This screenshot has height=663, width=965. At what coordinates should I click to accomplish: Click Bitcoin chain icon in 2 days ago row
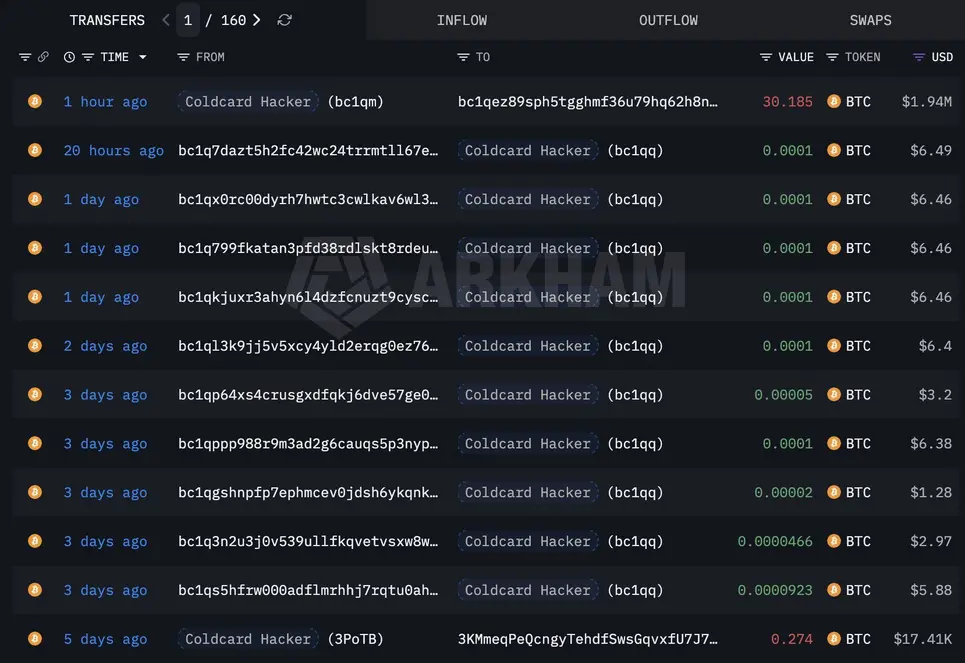35,345
